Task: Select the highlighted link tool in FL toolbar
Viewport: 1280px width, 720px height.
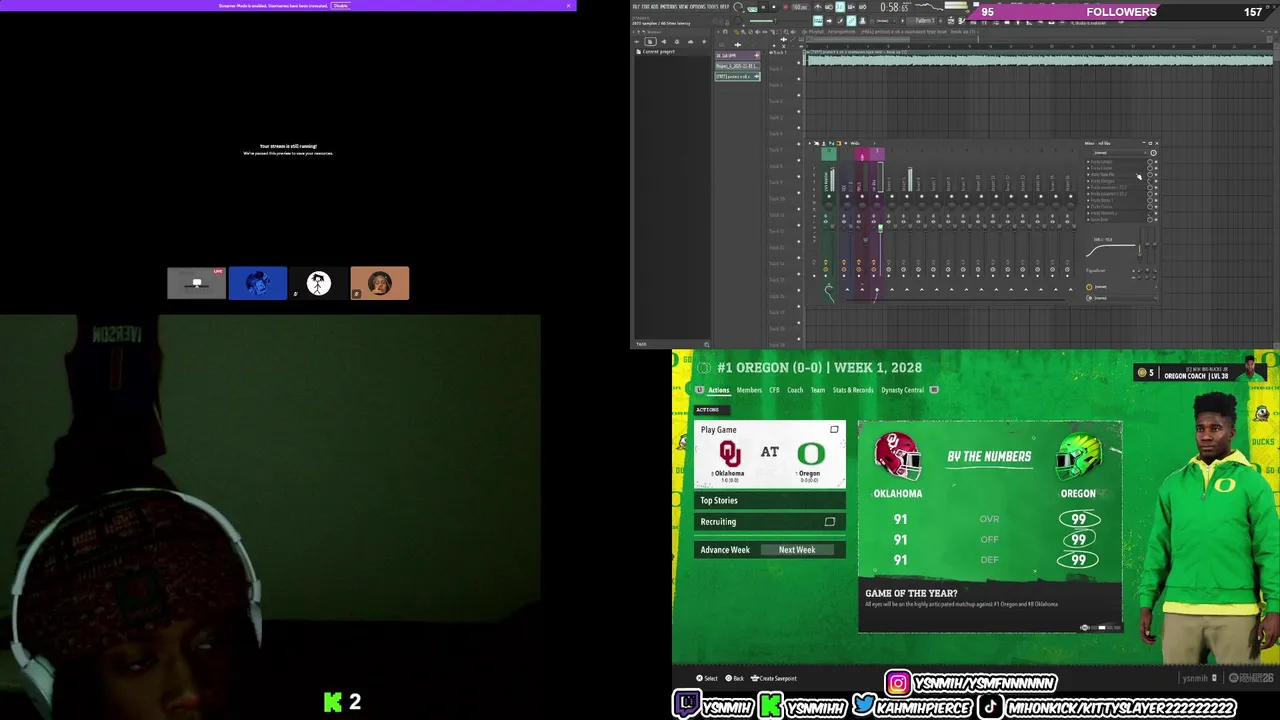Action: tap(851, 20)
